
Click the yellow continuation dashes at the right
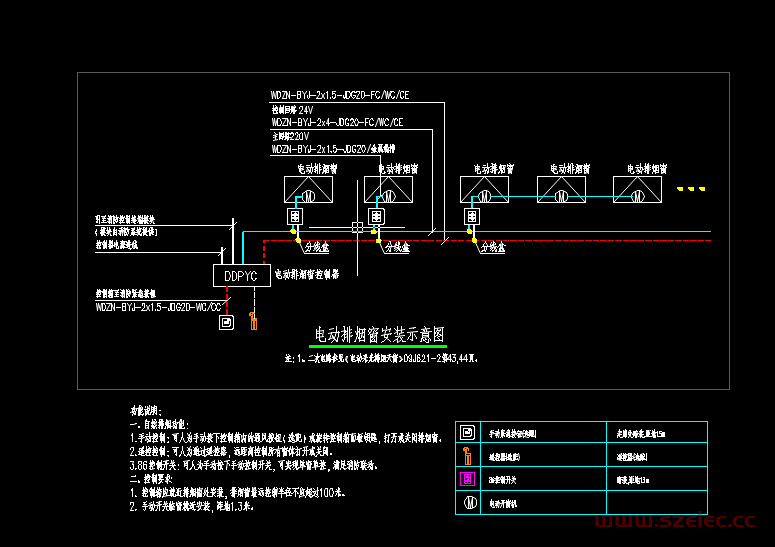click(691, 189)
